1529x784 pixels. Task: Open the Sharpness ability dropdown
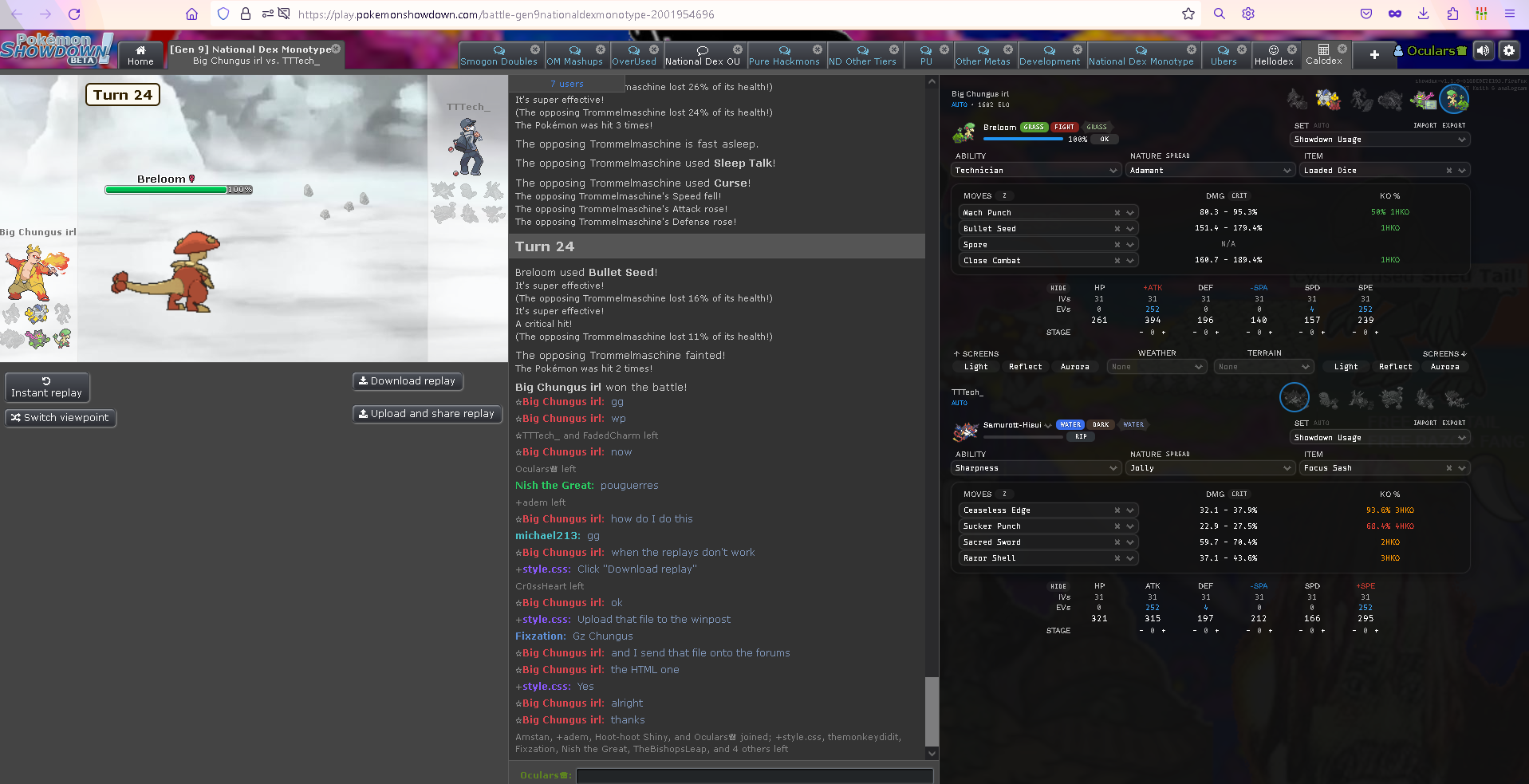pyautogui.click(x=1036, y=468)
